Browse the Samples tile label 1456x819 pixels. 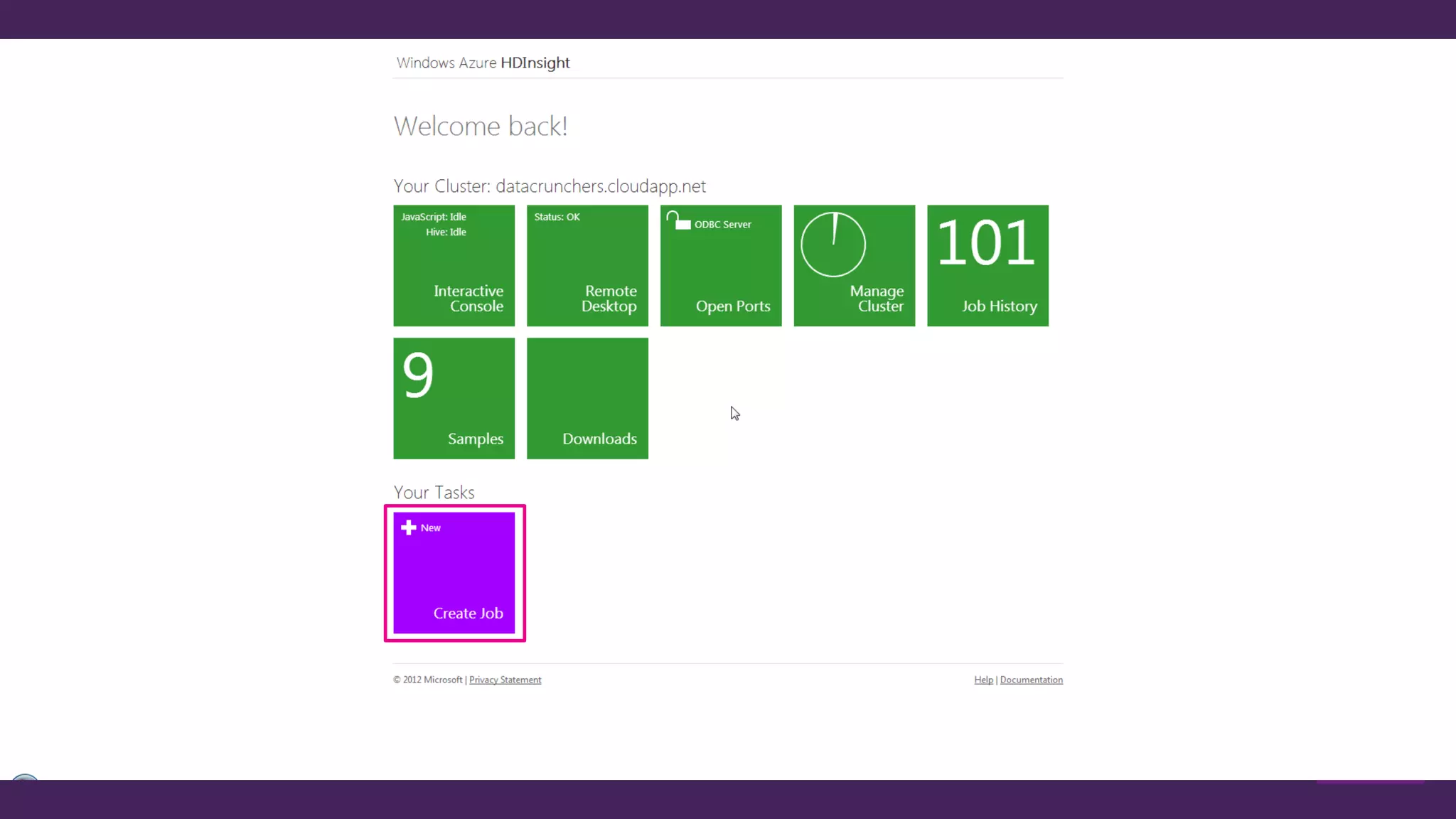[x=475, y=439]
